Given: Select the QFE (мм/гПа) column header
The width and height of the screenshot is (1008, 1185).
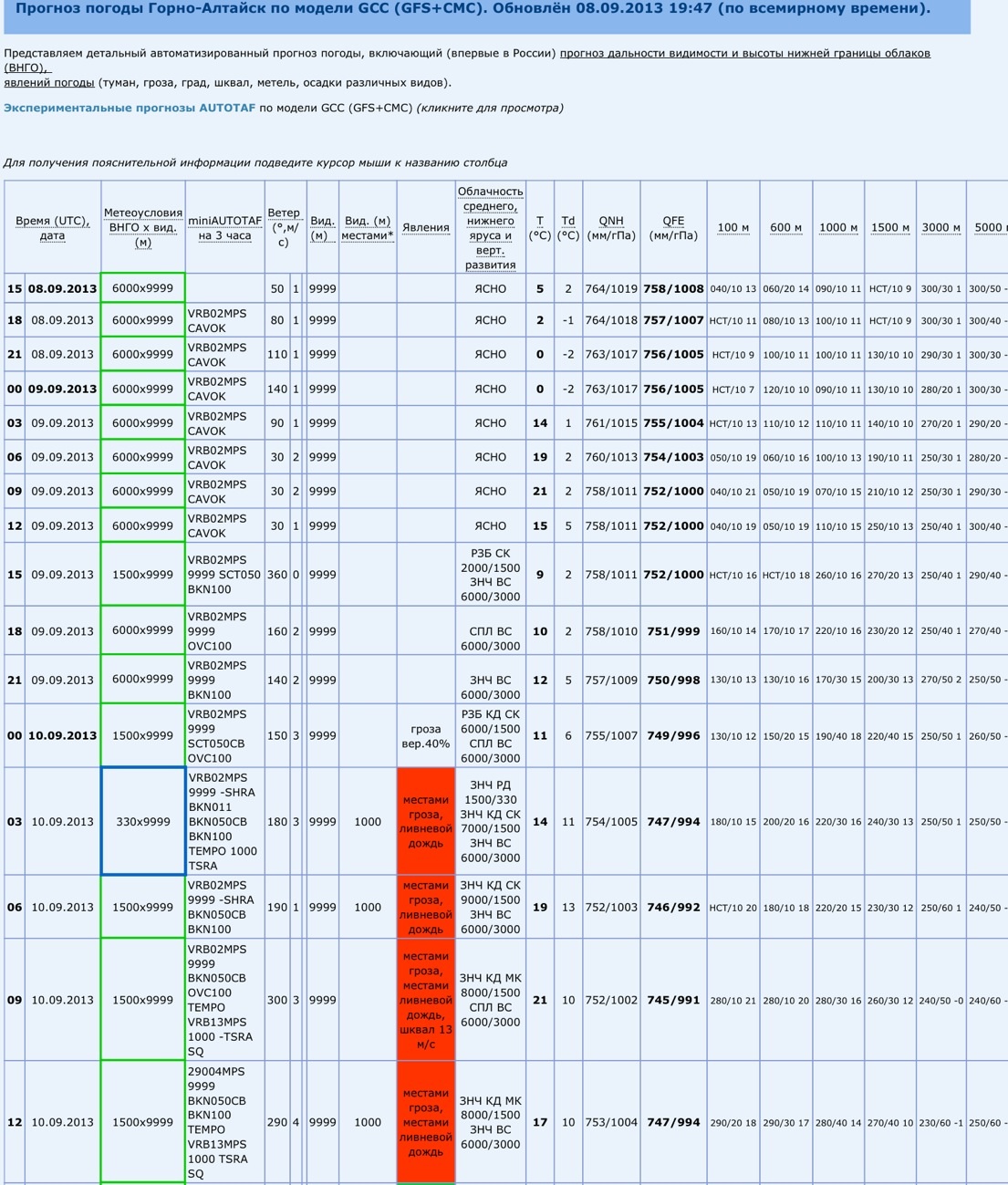Looking at the screenshot, I should 673,228.
